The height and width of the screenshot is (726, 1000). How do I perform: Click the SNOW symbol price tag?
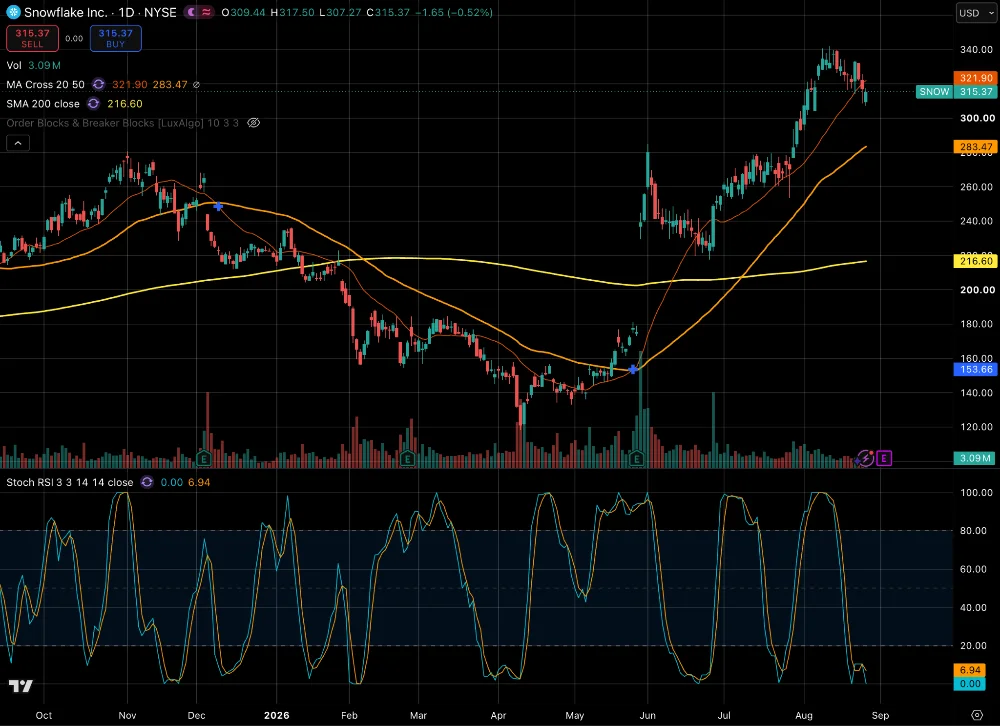point(934,91)
